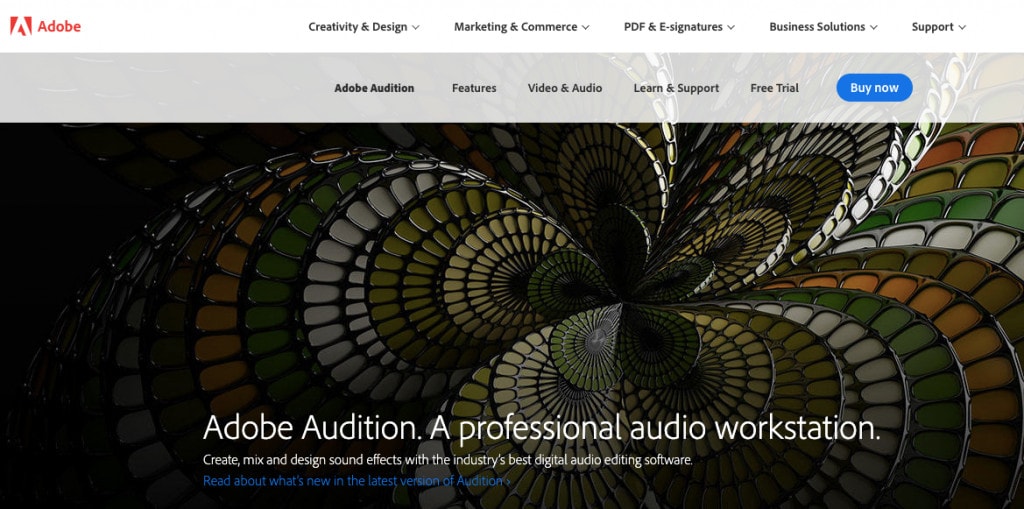The width and height of the screenshot is (1024, 509).
Task: Click the Adobe wordmark text
Action: tap(59, 27)
